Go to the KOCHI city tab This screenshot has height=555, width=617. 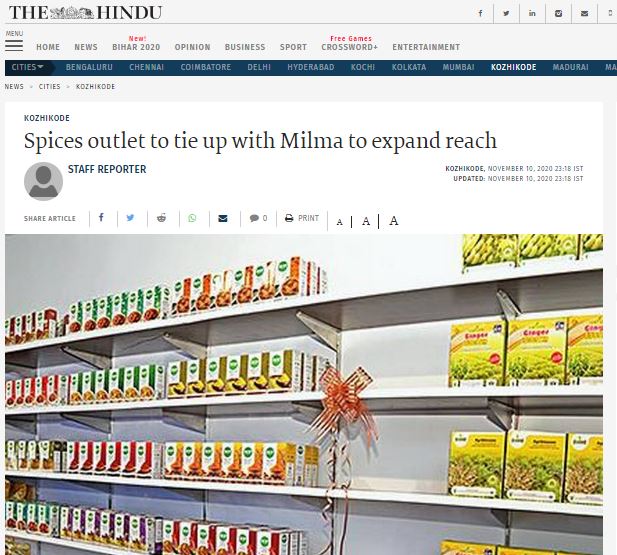[x=363, y=67]
